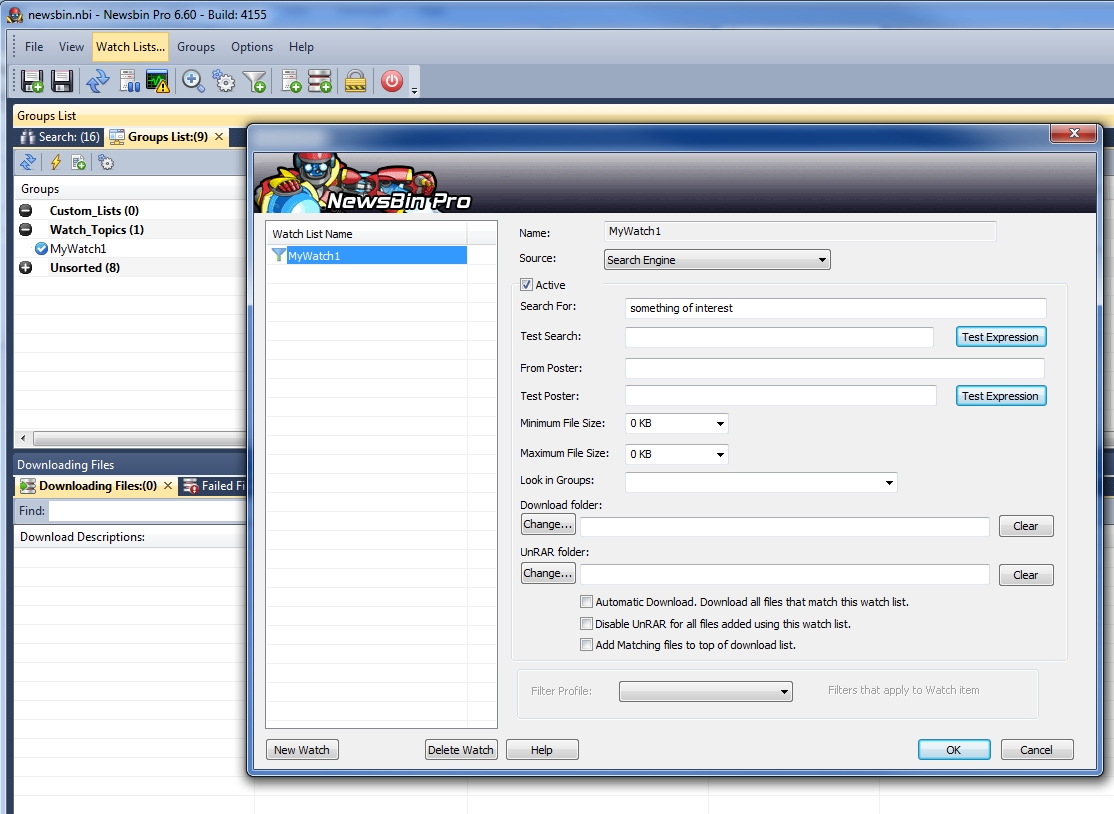Open the View menu
The image size is (1114, 814).
(71, 47)
